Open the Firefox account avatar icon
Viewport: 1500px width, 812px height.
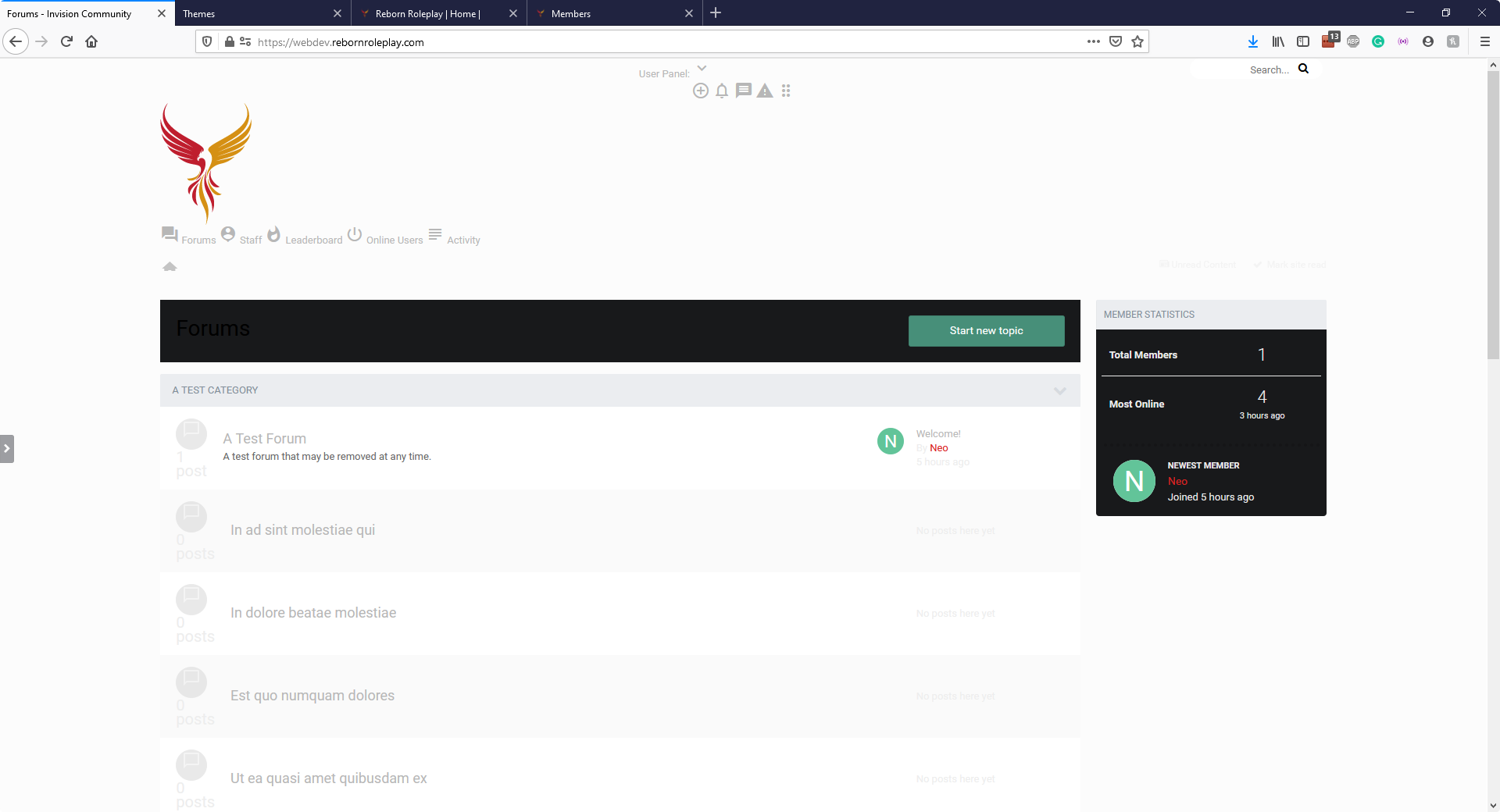pos(1428,41)
